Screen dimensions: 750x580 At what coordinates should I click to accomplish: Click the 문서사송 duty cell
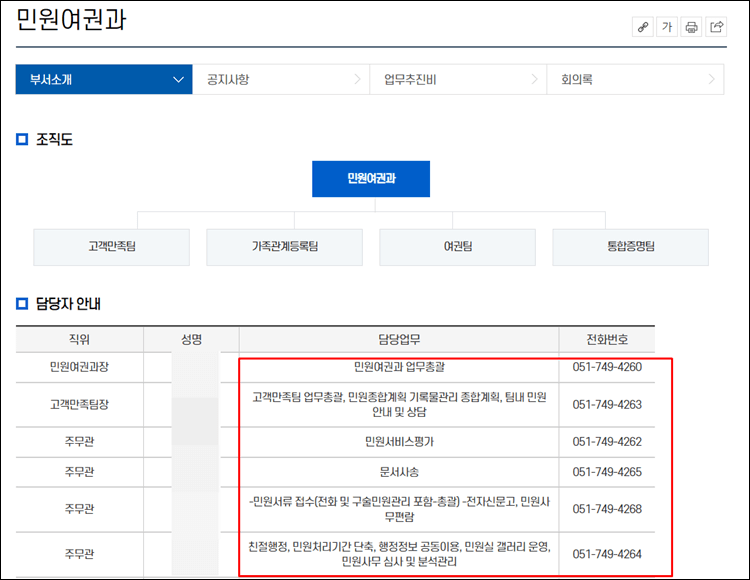399,472
